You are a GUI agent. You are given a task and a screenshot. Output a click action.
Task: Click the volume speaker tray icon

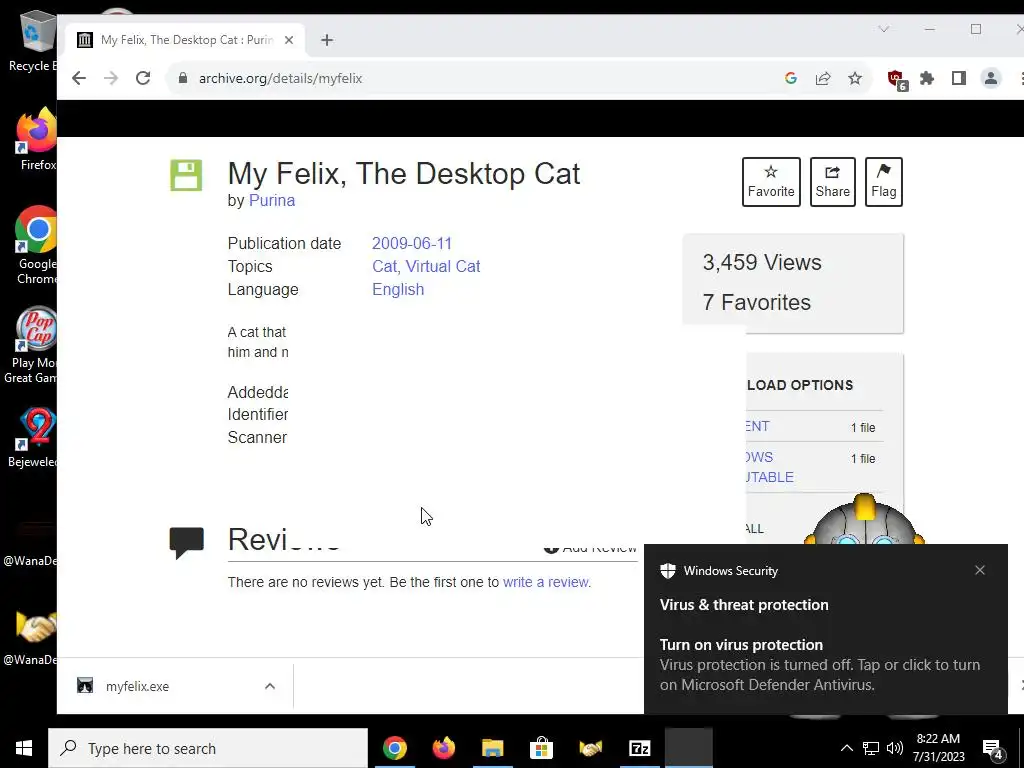click(895, 748)
